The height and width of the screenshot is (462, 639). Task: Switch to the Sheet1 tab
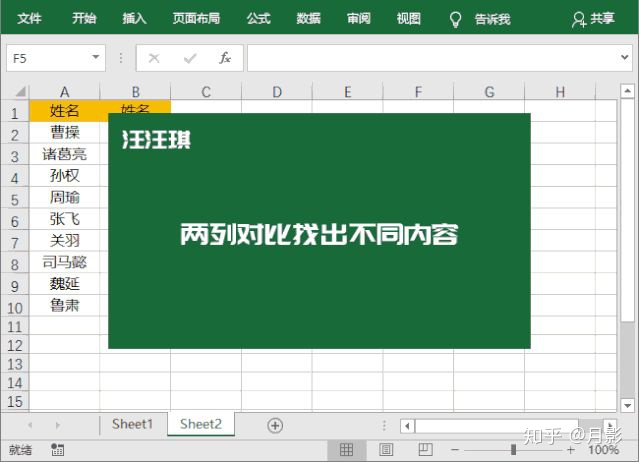click(132, 424)
